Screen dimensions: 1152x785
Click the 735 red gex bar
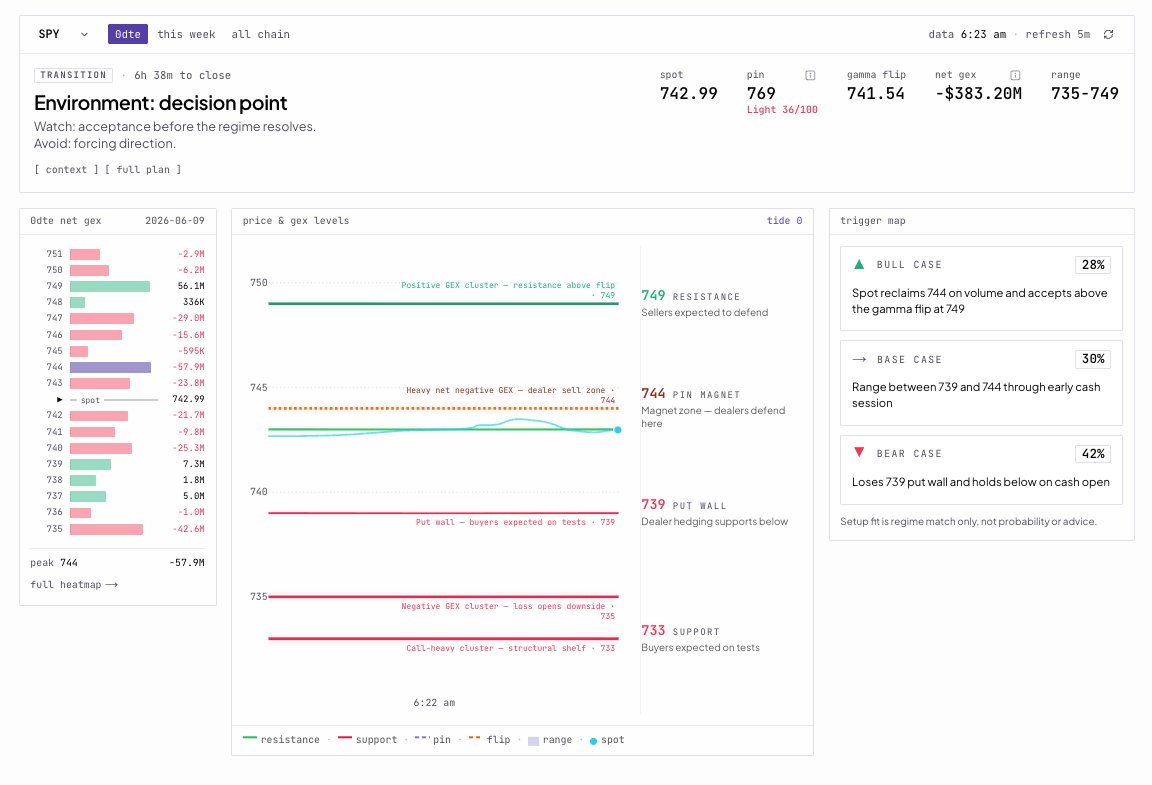tap(106, 529)
